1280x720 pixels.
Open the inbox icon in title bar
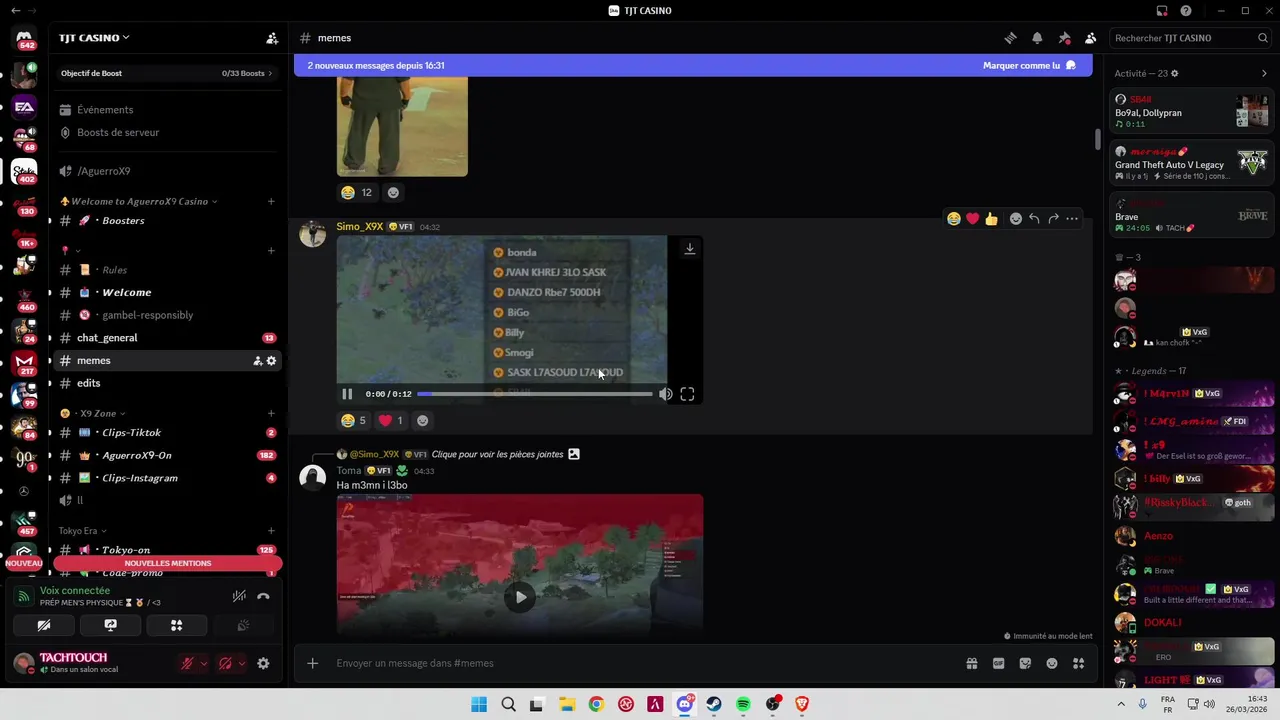coord(1162,11)
